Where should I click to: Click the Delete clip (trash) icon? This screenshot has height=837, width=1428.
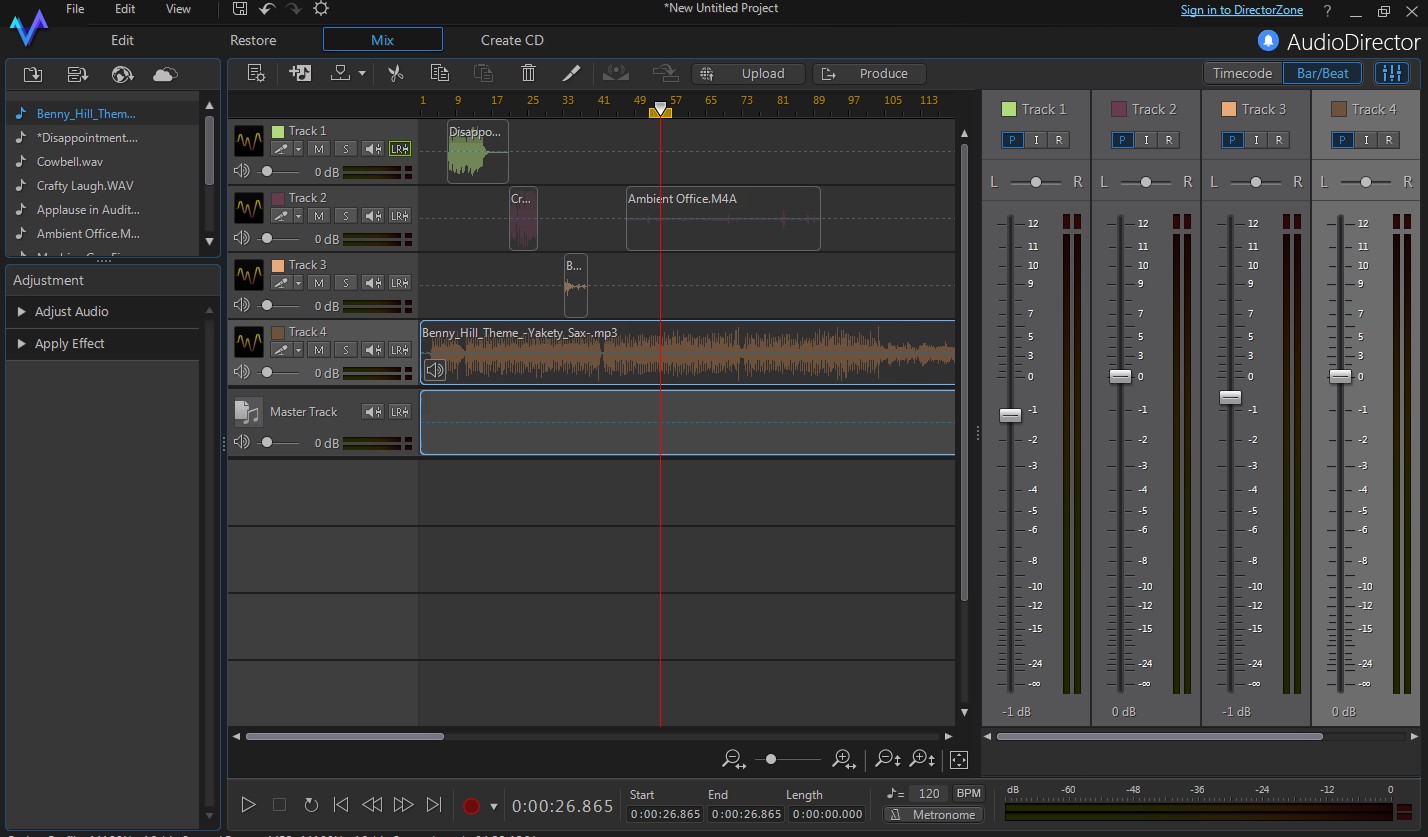(x=527, y=73)
